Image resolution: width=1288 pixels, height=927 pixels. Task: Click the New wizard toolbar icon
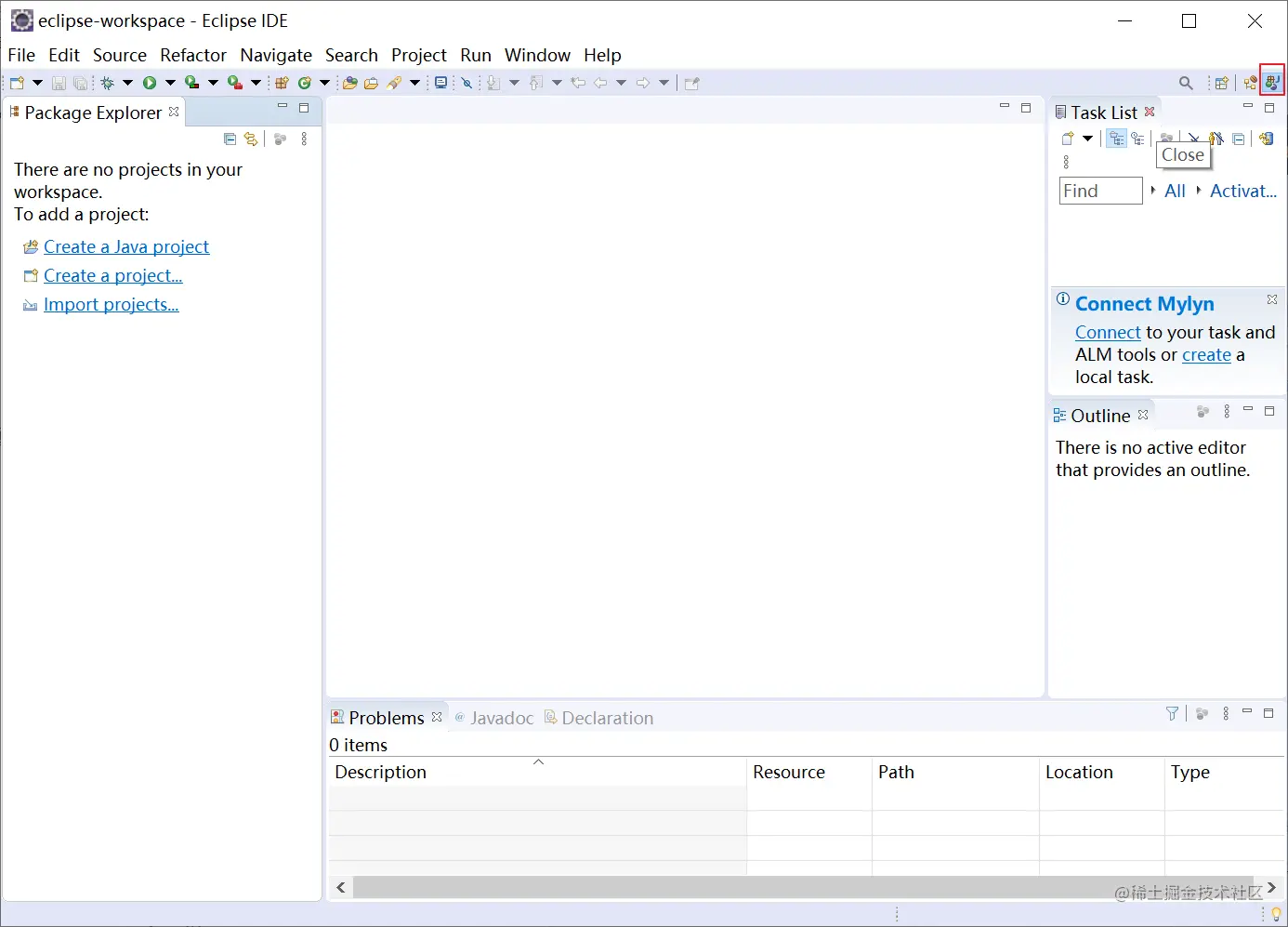tap(17, 83)
